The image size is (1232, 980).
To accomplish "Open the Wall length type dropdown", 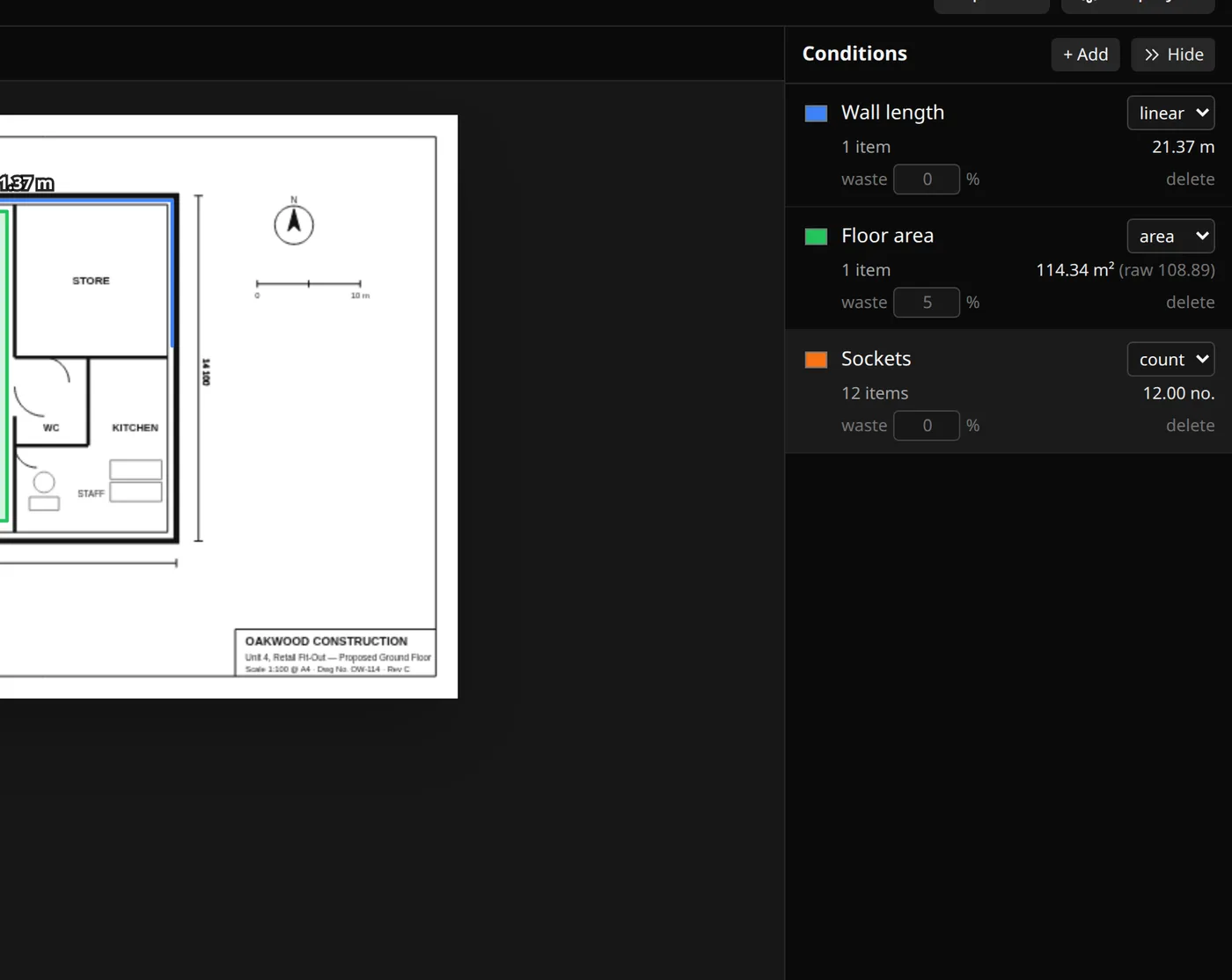I will (1171, 113).
